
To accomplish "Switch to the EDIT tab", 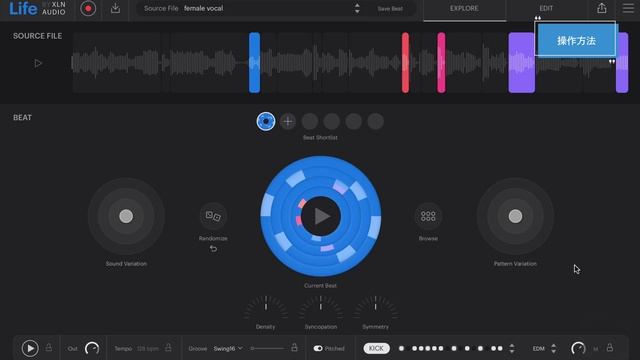I will click(546, 8).
